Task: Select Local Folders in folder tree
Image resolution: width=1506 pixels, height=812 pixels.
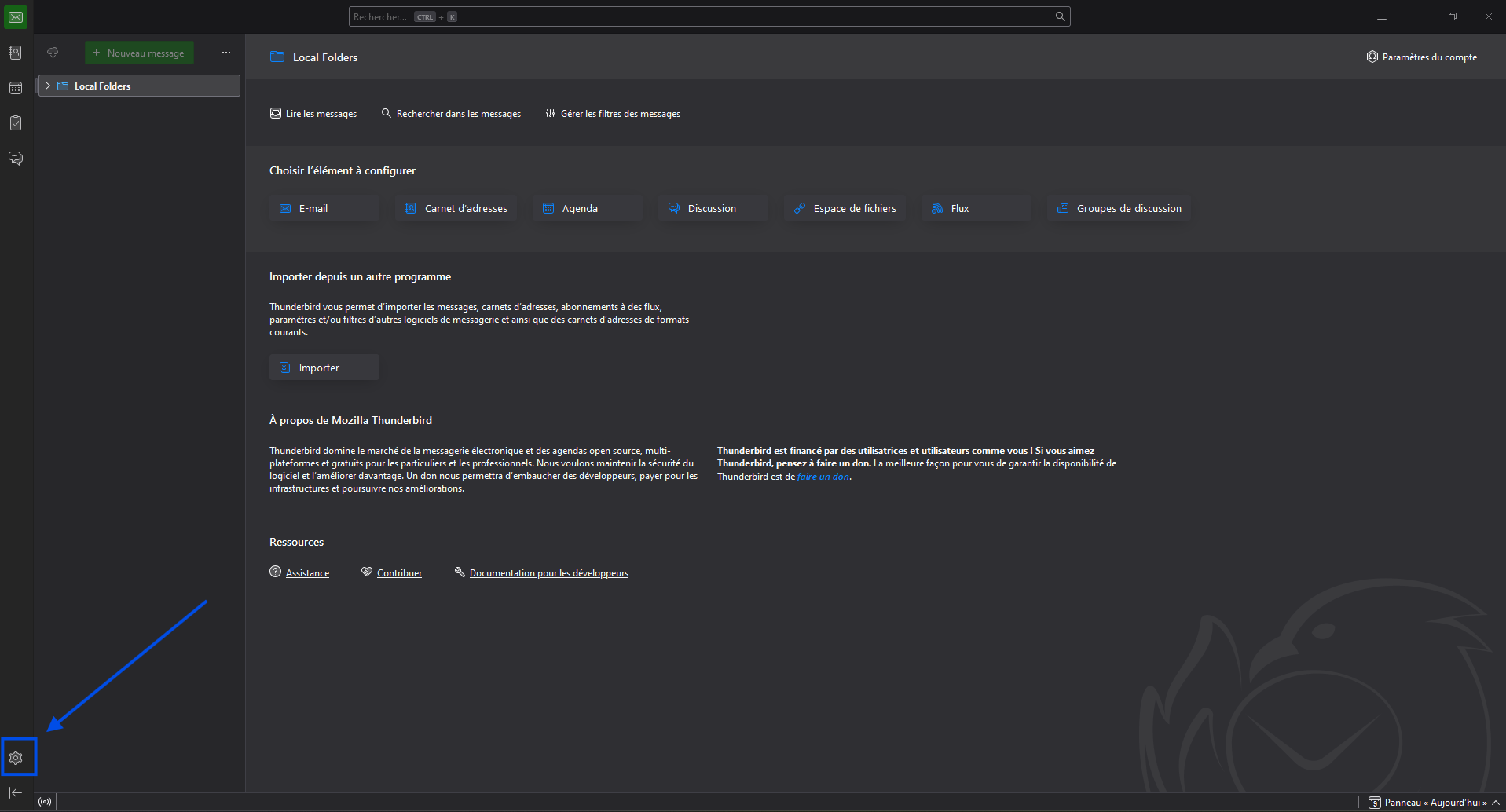Action: click(x=139, y=86)
